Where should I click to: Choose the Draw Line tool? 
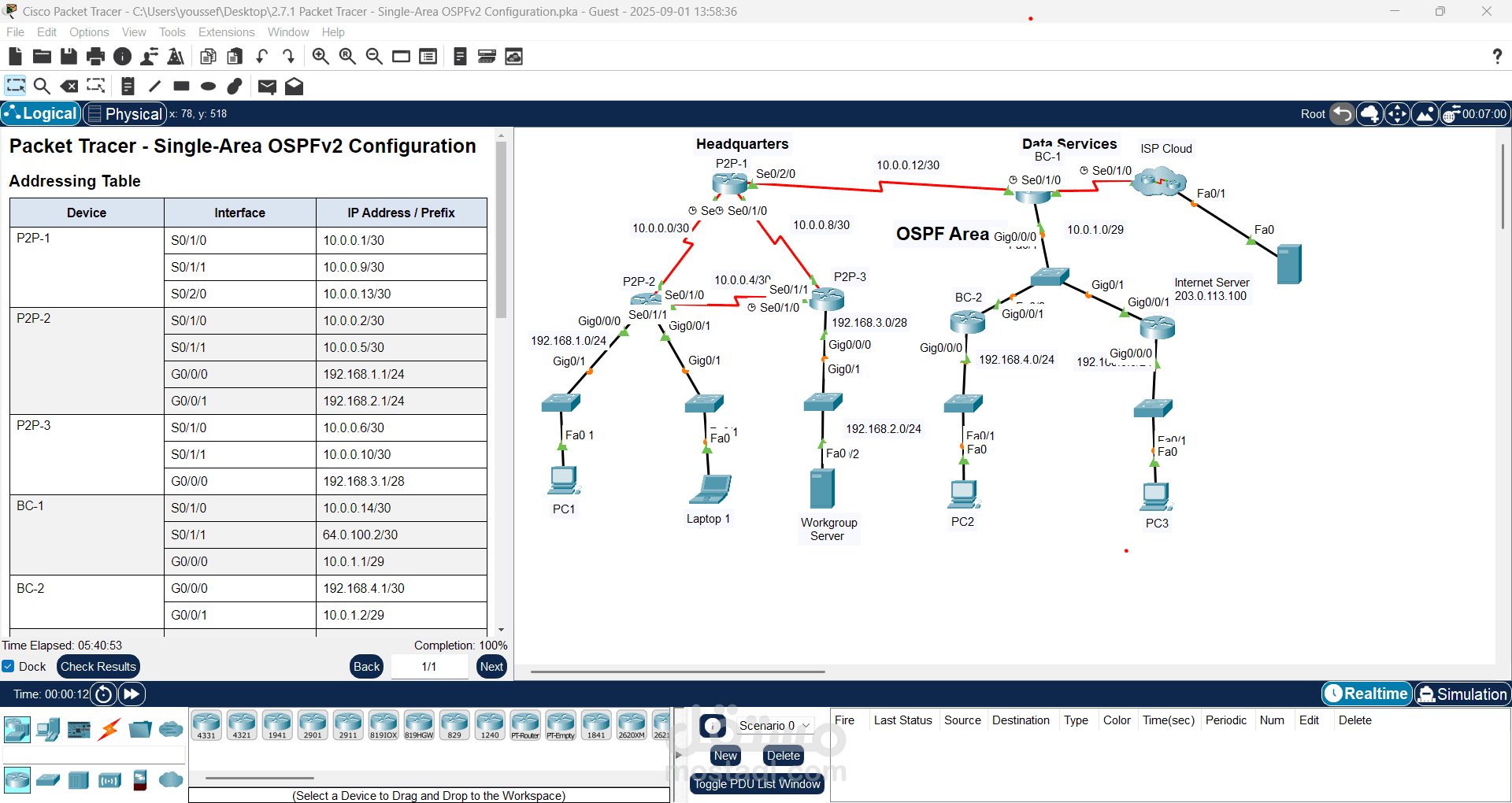[x=155, y=86]
